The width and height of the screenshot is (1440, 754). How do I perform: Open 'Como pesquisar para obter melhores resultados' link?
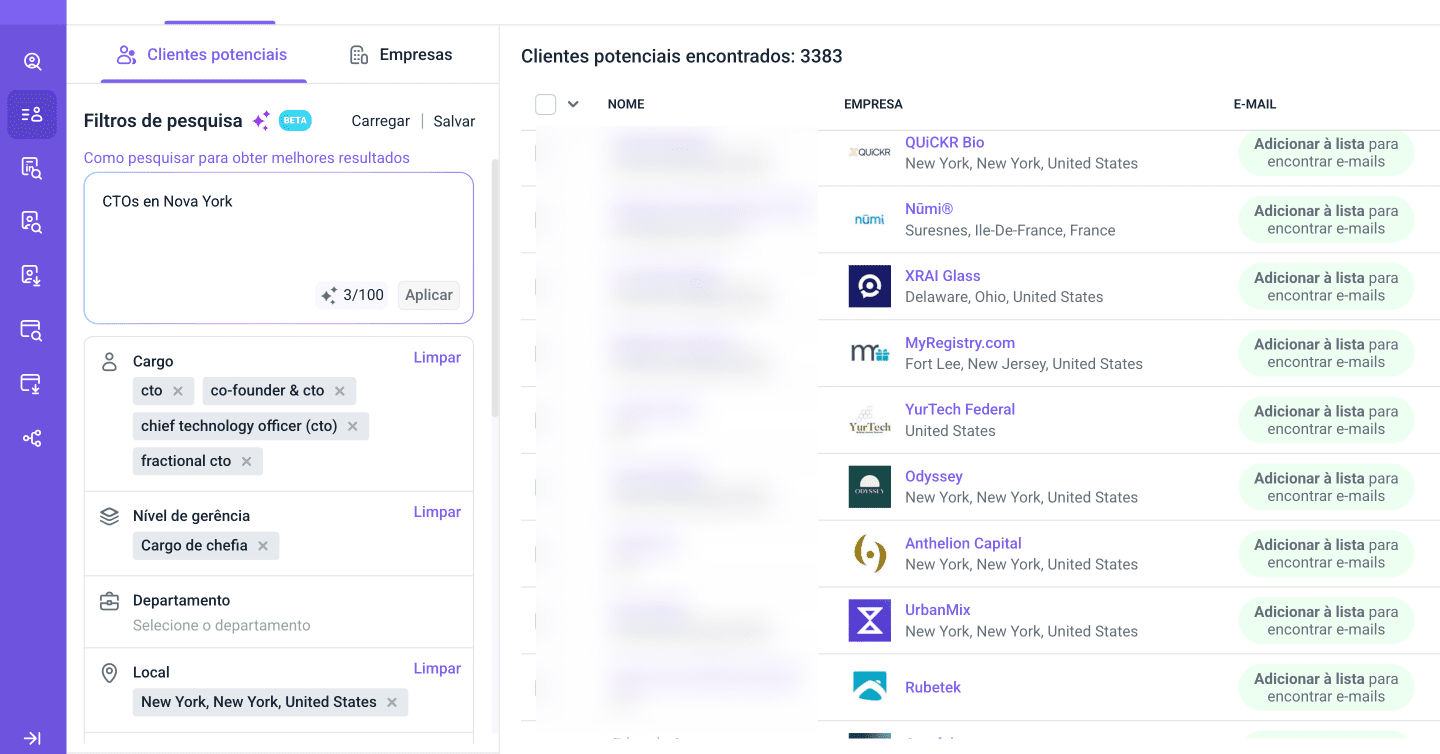pyautogui.click(x=247, y=158)
